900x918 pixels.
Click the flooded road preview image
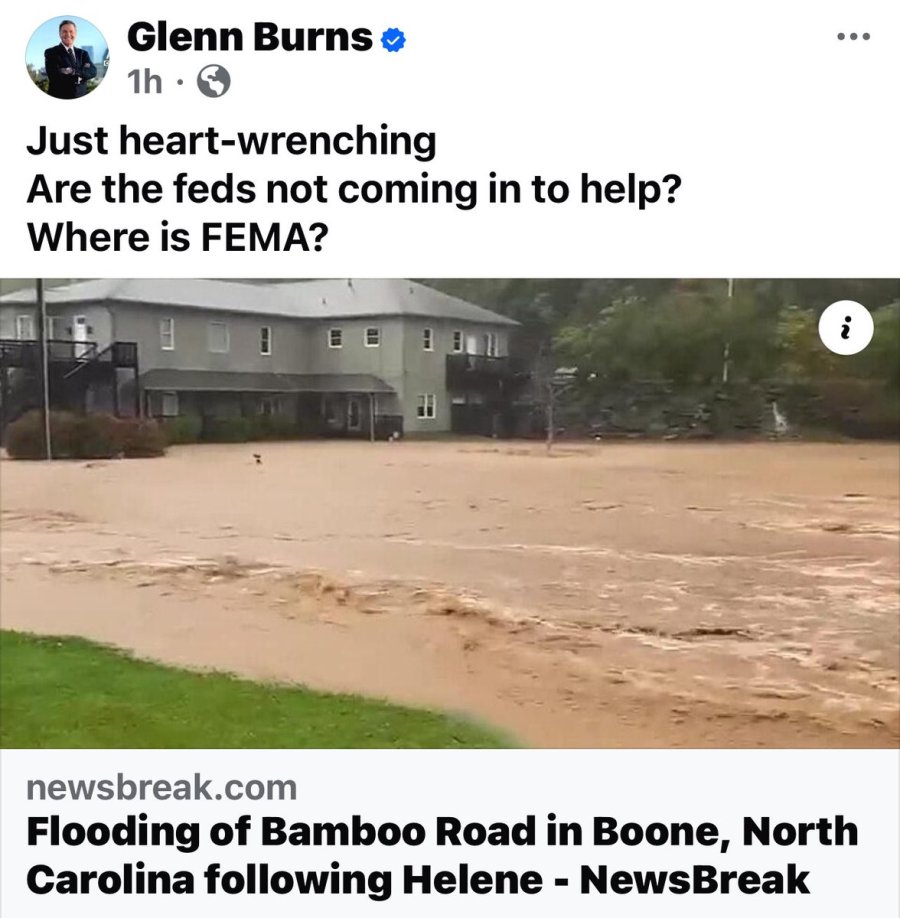(x=450, y=513)
